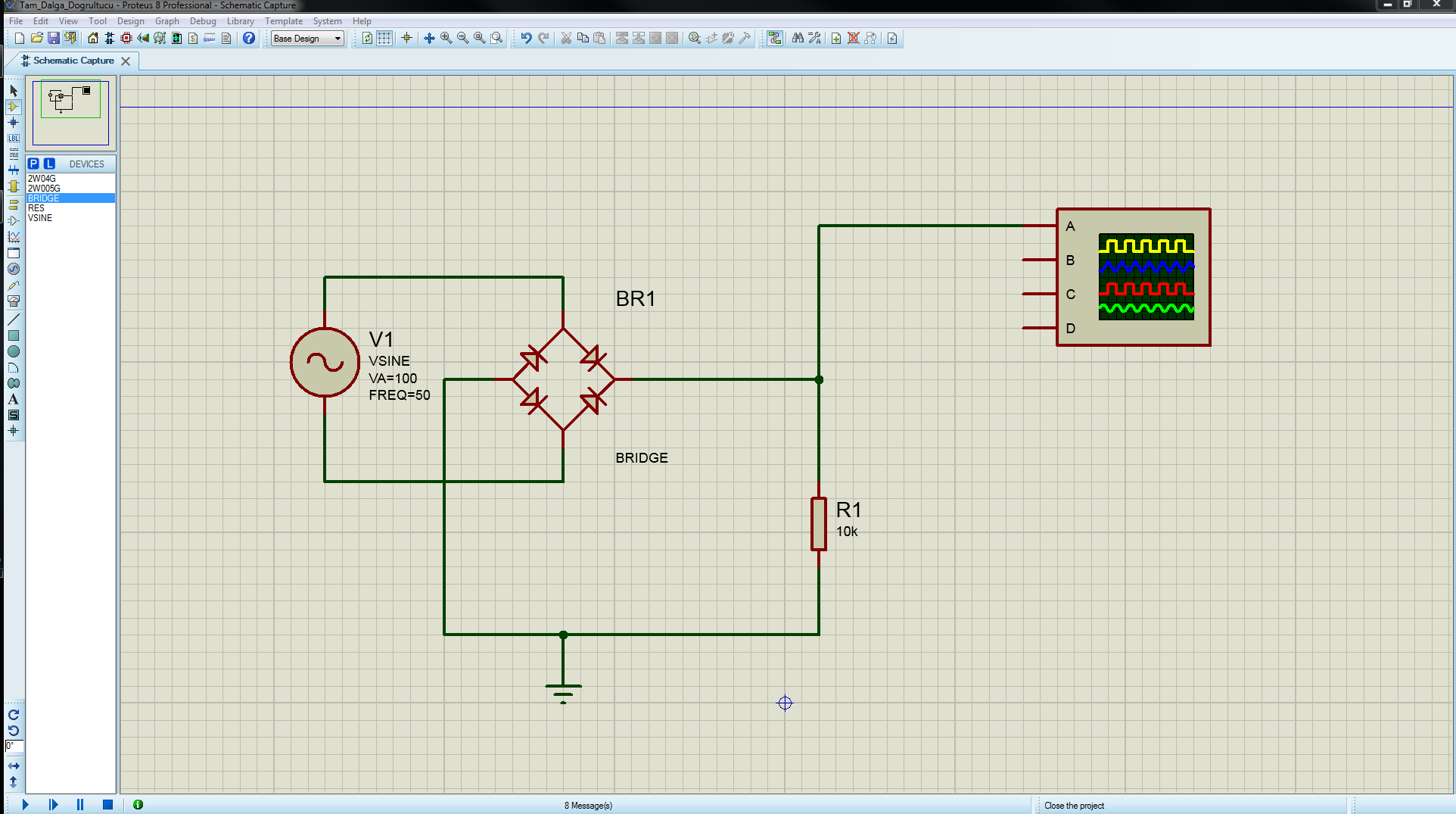The image size is (1456, 814).
Task: Select the Junction dot mode tool
Action: [x=14, y=123]
